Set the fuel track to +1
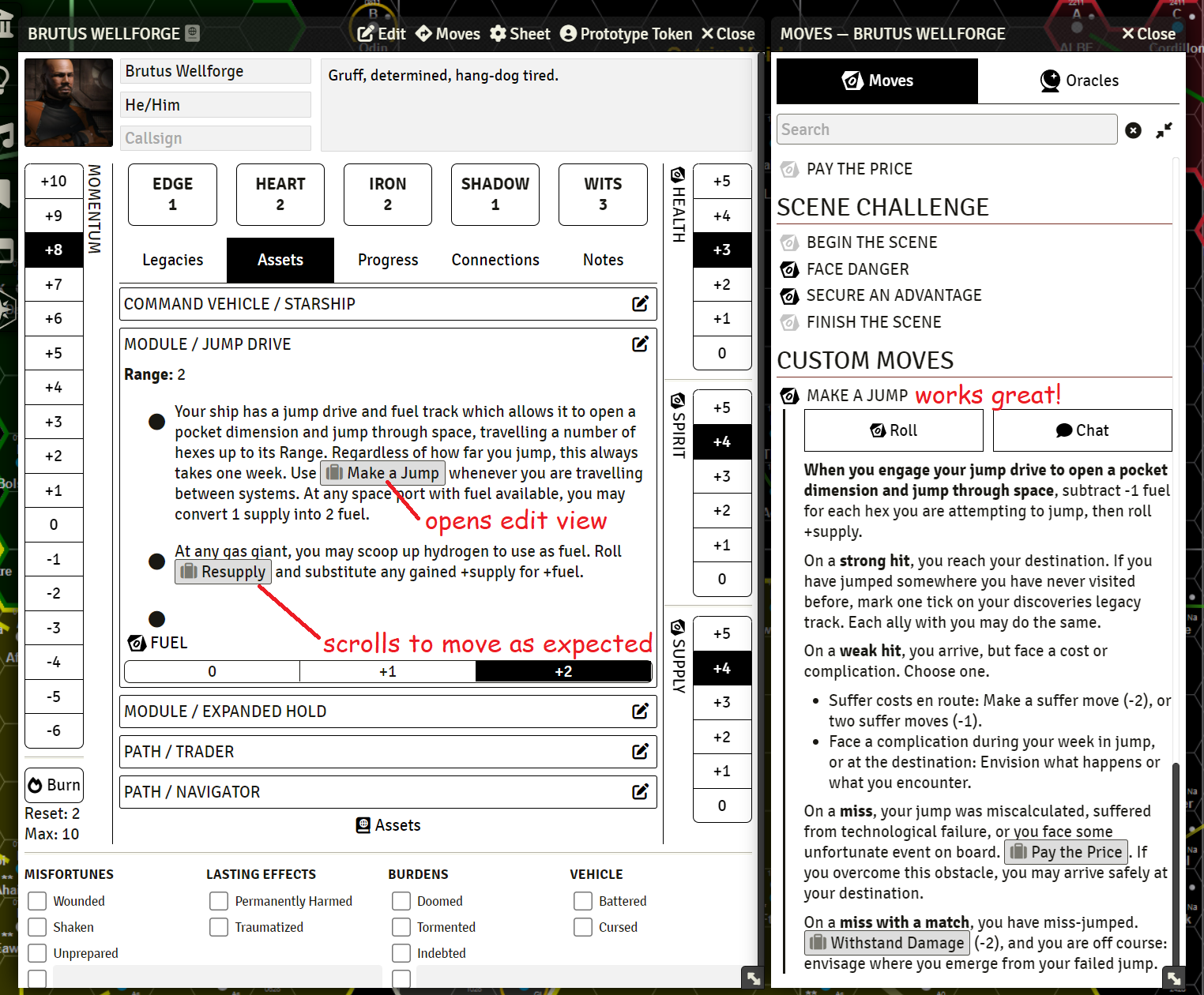The height and width of the screenshot is (995, 1204). coord(387,670)
